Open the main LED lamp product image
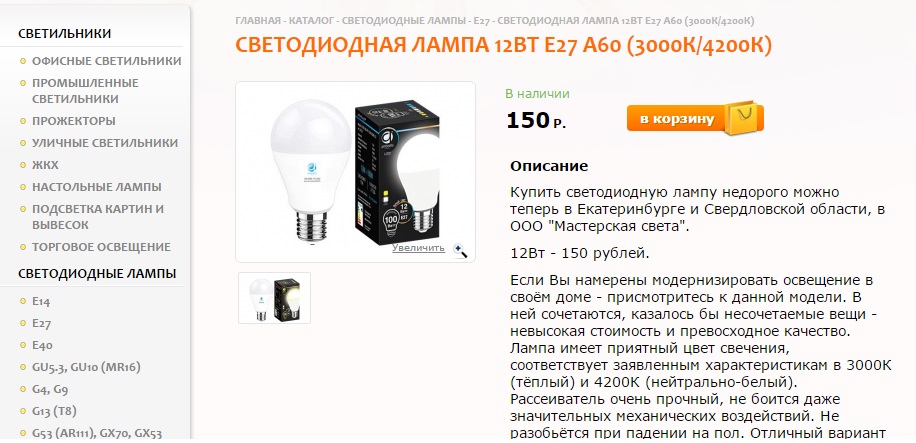 [x=355, y=171]
